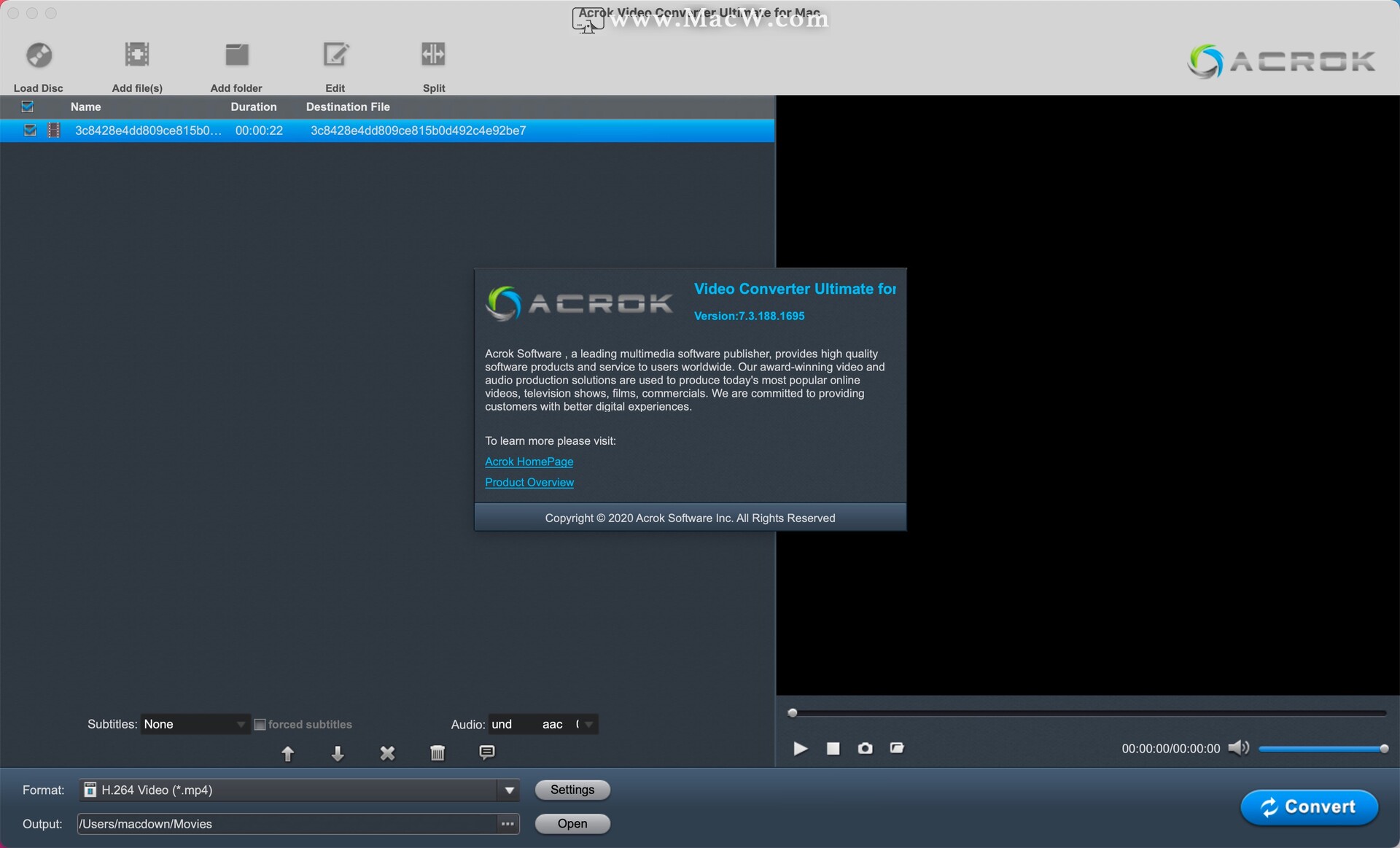Toggle the select-all checkbox in header

(x=28, y=106)
